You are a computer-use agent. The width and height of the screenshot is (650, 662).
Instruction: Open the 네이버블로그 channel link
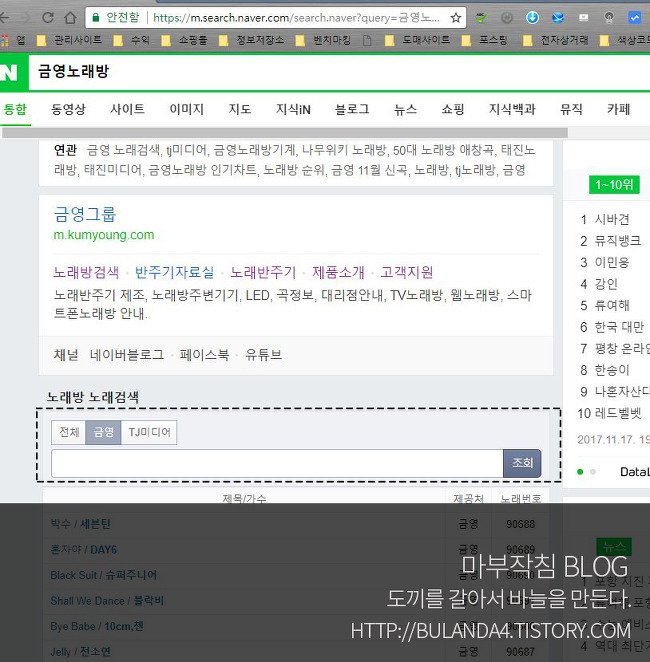127,355
